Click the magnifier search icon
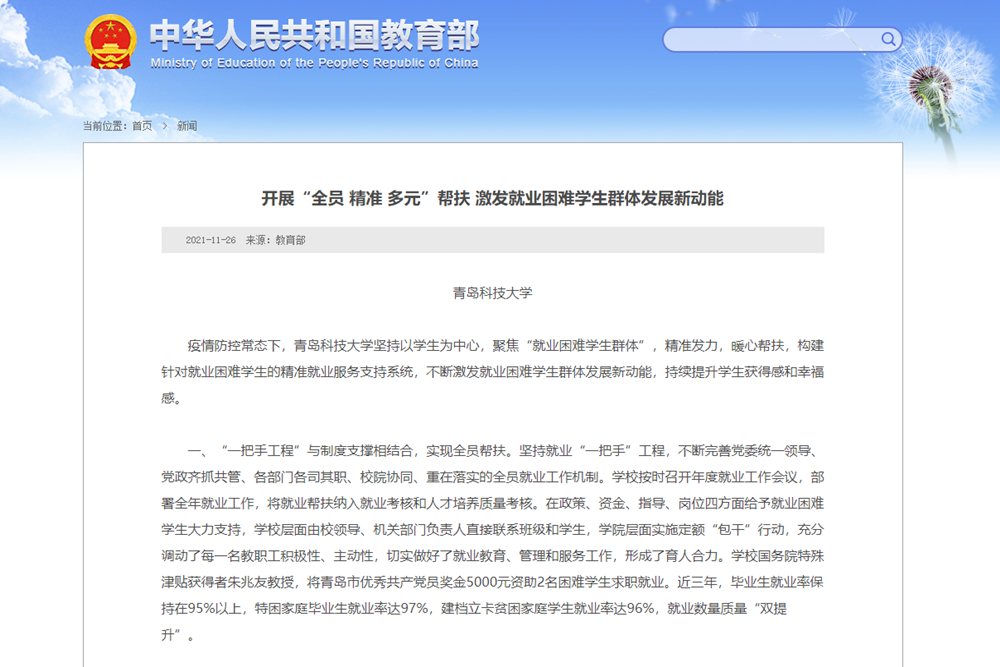 [887, 40]
